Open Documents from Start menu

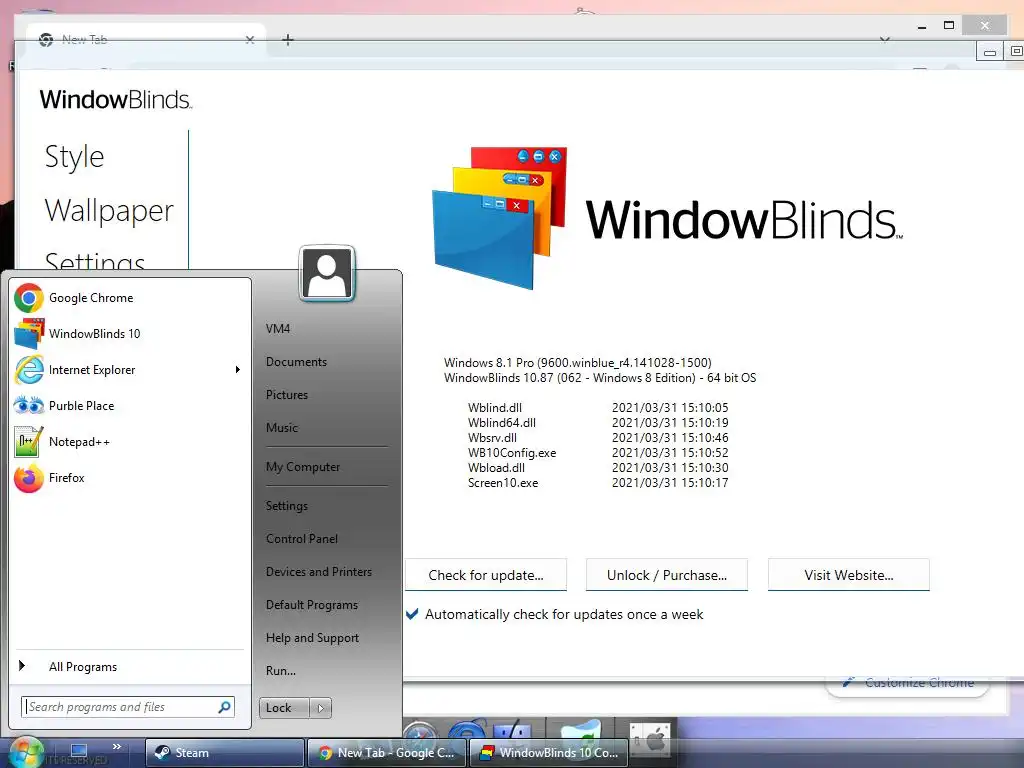(296, 362)
